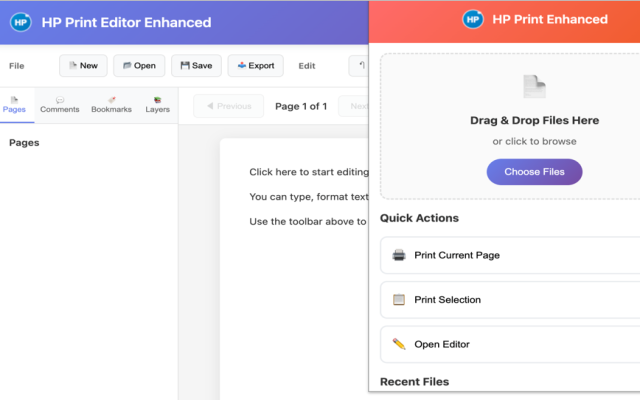Click the HP logo in Print Enhanced popup
640x400 pixels.
(x=473, y=19)
